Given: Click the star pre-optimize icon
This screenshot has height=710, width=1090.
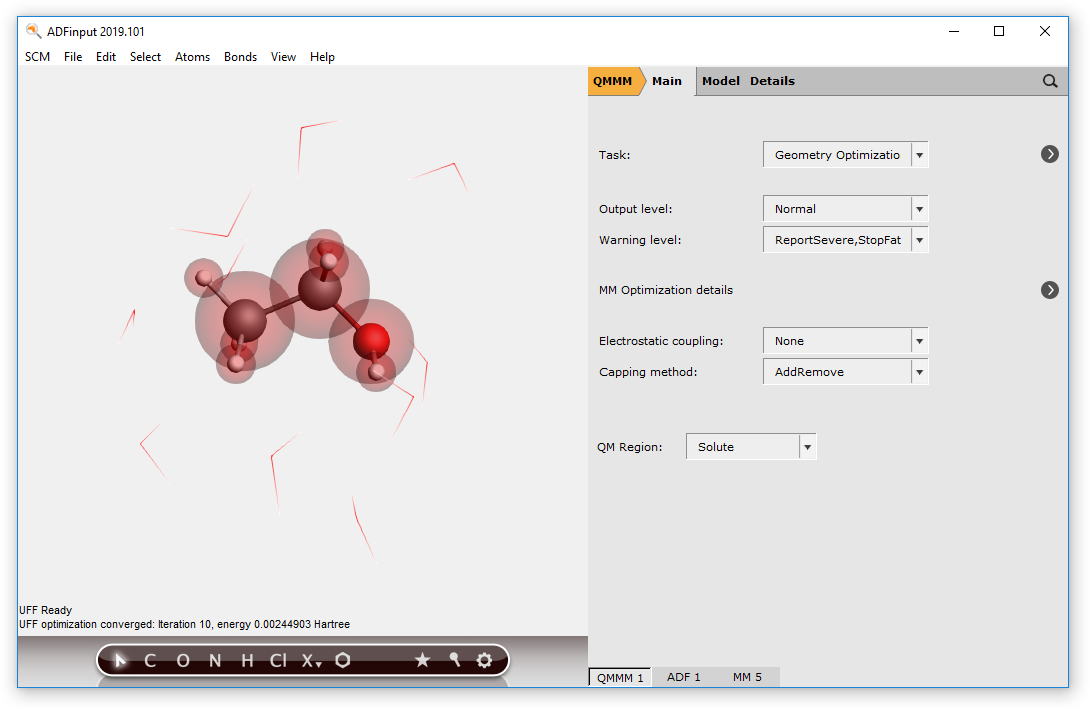Looking at the screenshot, I should 422,660.
